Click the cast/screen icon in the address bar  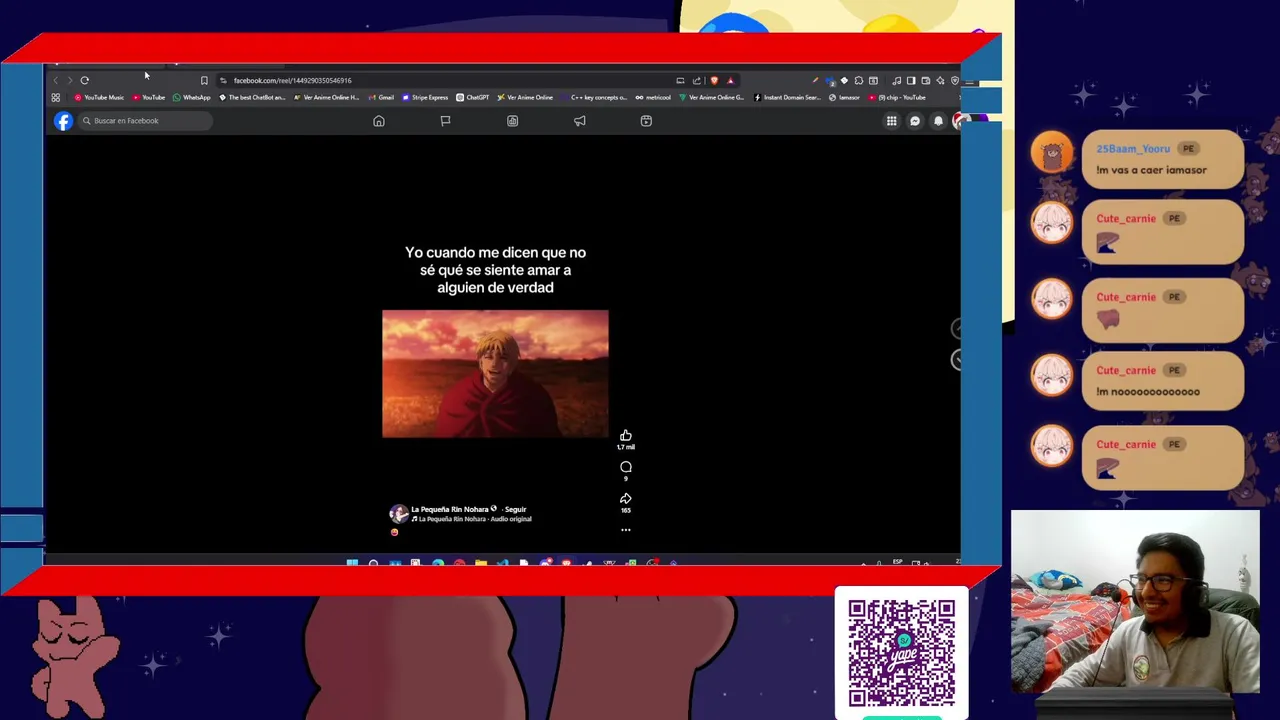click(x=680, y=80)
